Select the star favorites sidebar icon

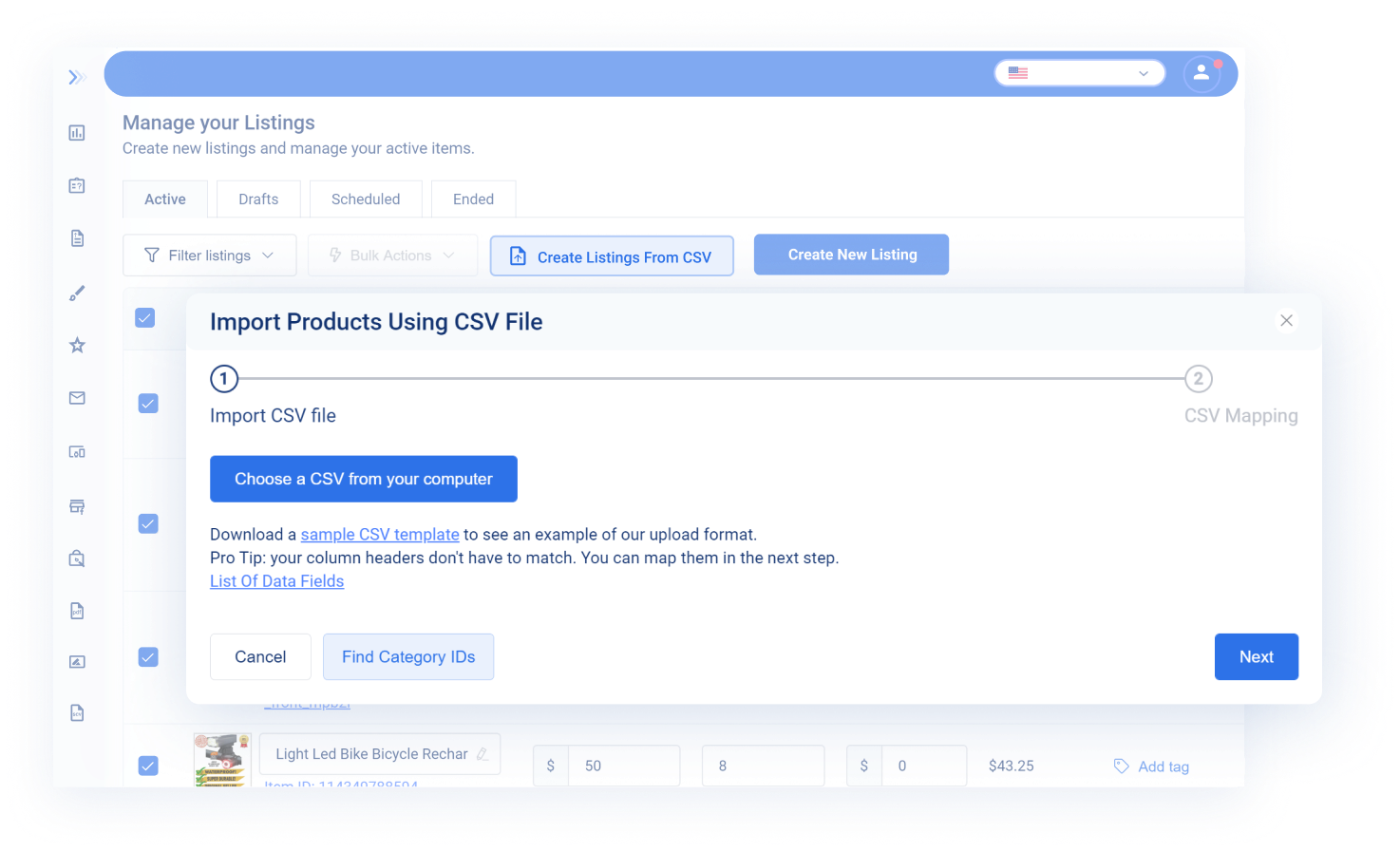click(77, 345)
